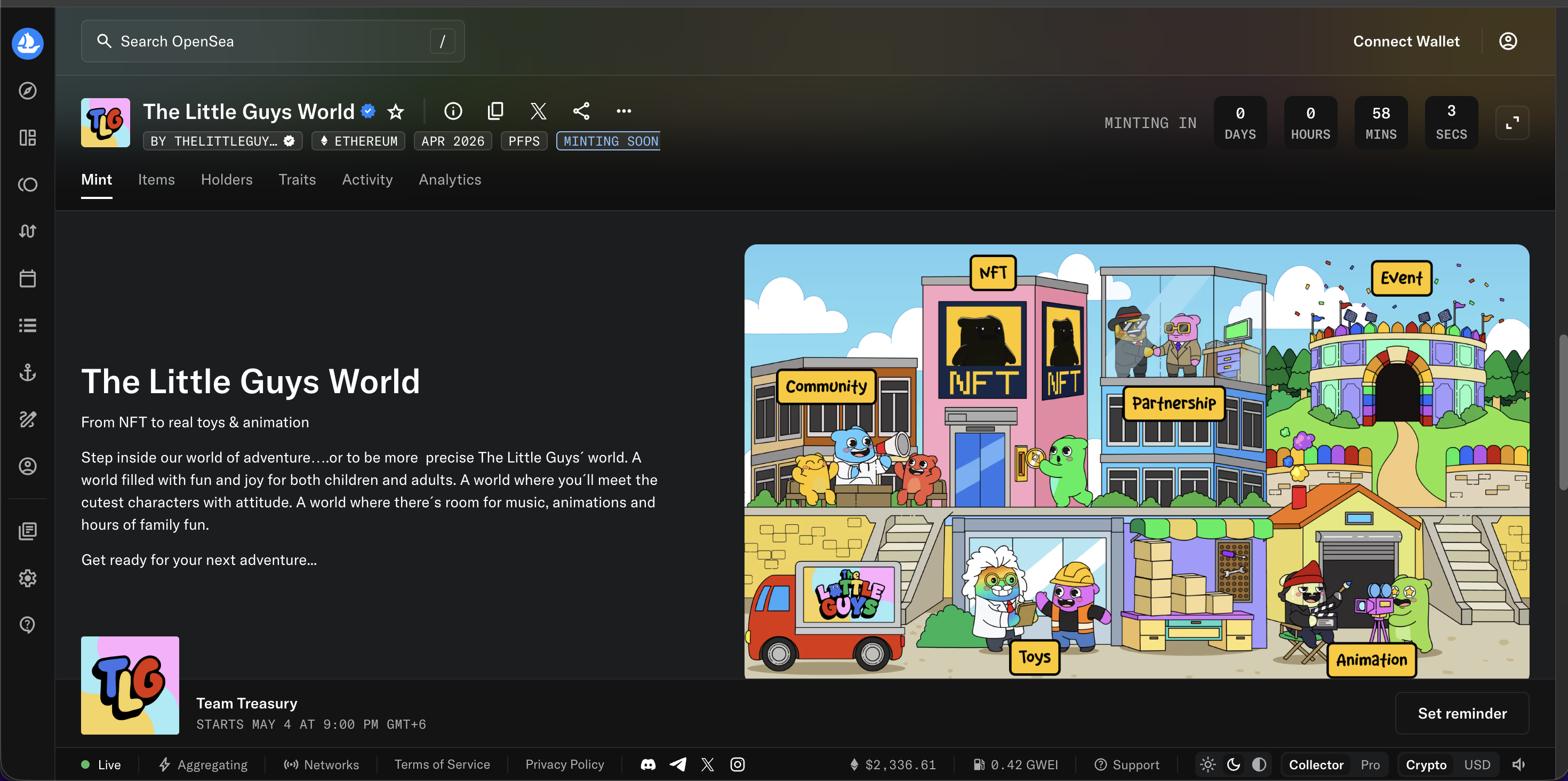Open Instagram icon in footer
This screenshot has width=1568, height=781.
(737, 764)
